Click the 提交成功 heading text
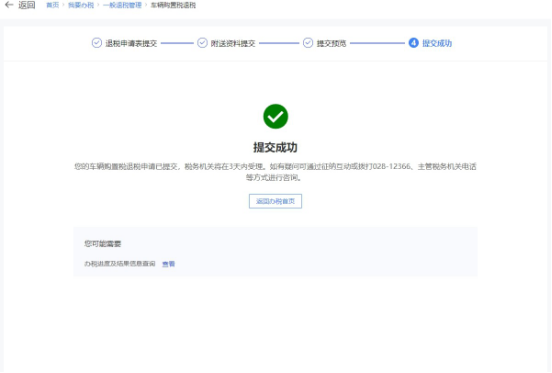 click(x=275, y=147)
